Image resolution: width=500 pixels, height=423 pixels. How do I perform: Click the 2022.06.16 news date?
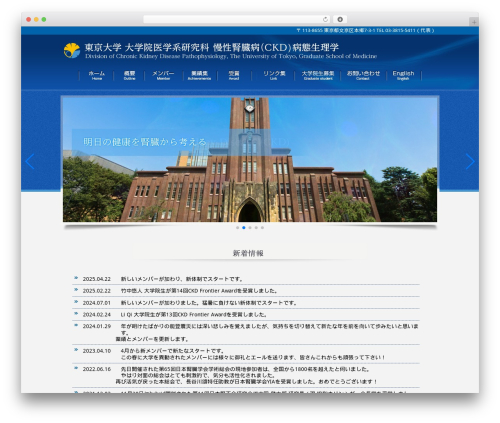tap(97, 369)
